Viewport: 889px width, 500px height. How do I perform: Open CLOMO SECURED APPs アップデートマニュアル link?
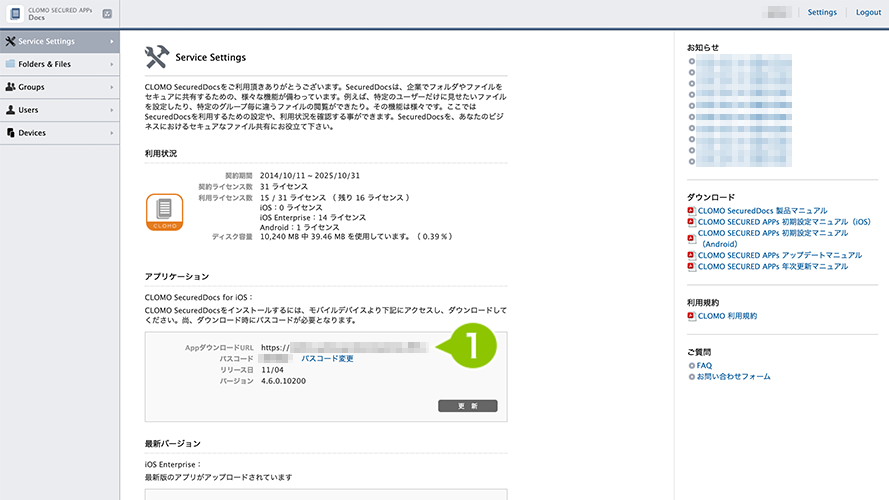tap(780, 255)
